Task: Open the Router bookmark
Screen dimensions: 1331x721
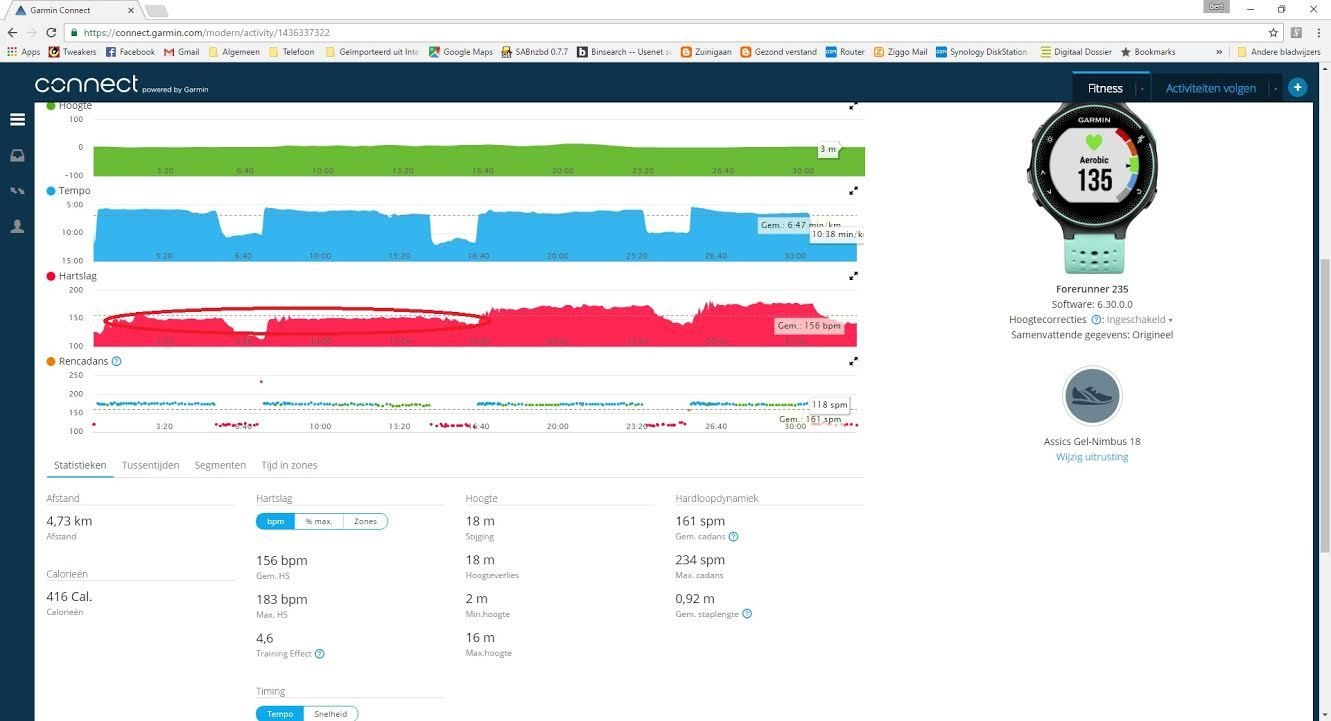Action: pos(846,52)
